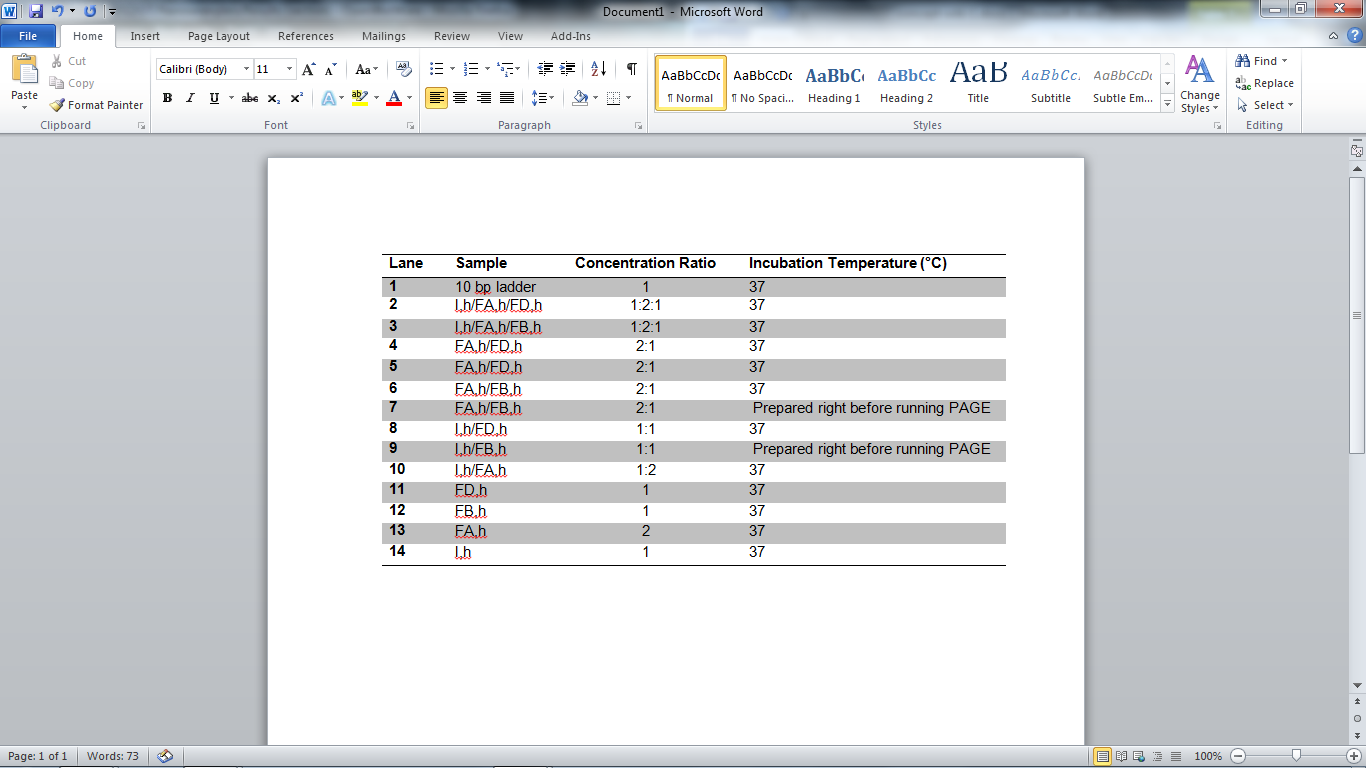Open the File menu tab
The height and width of the screenshot is (768, 1366).
[28, 36]
